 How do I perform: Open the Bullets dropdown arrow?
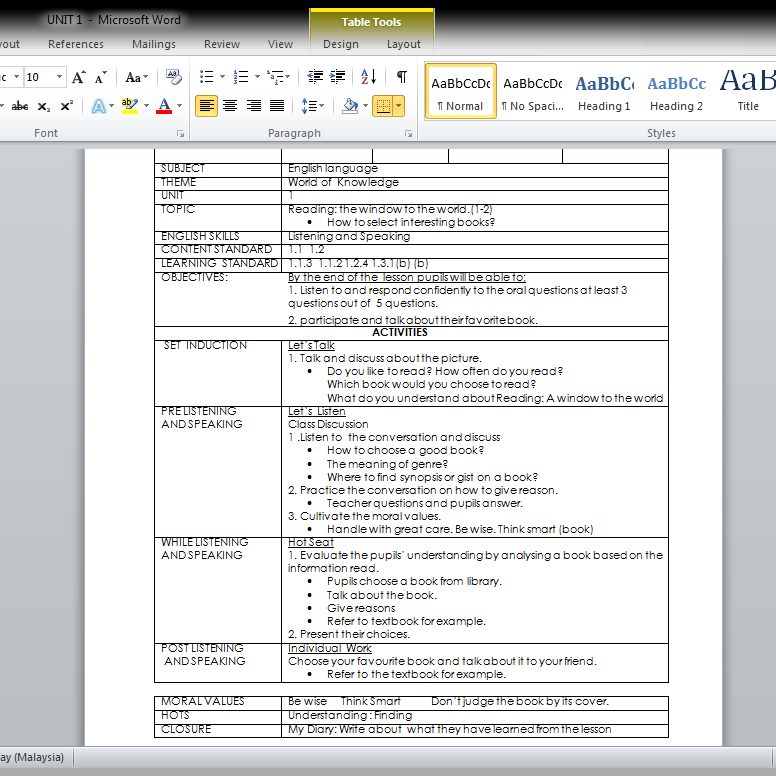coord(222,77)
